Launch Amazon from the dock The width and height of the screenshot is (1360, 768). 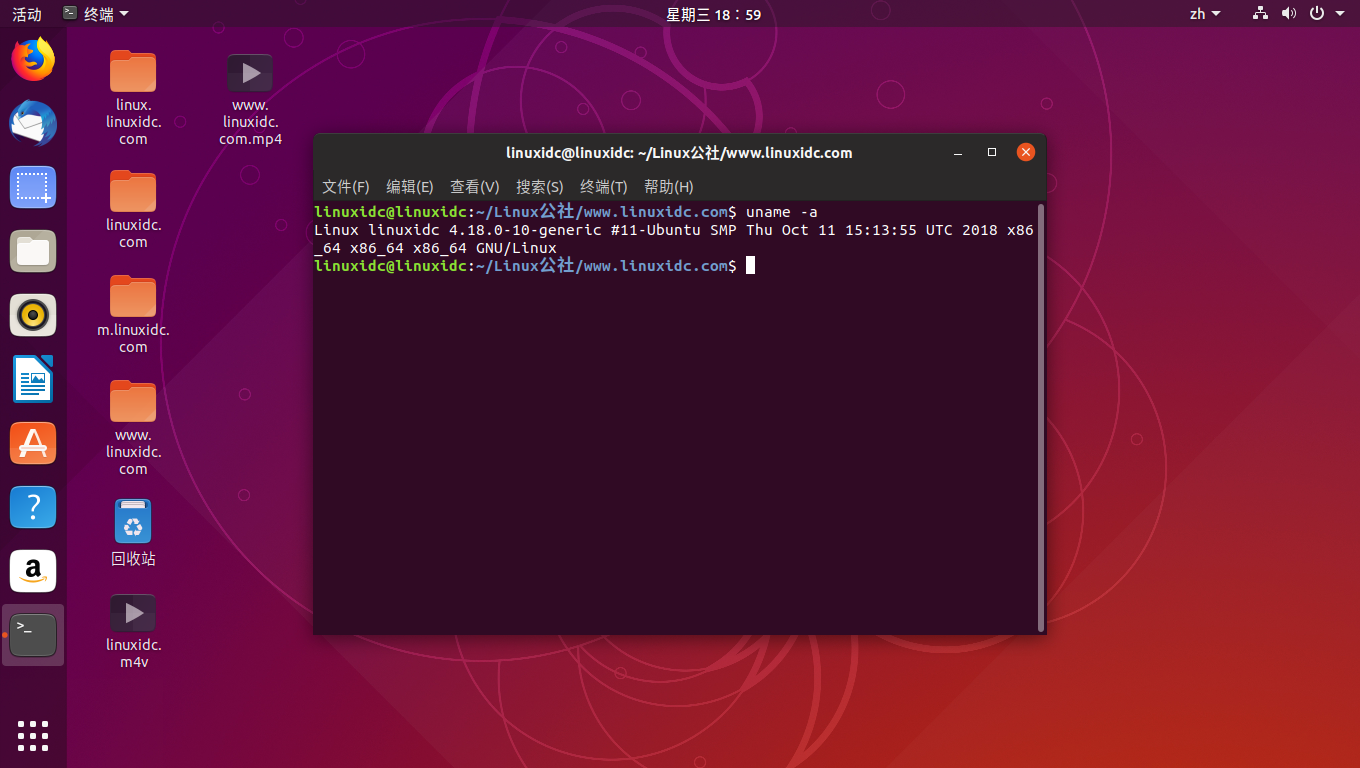pyautogui.click(x=33, y=571)
